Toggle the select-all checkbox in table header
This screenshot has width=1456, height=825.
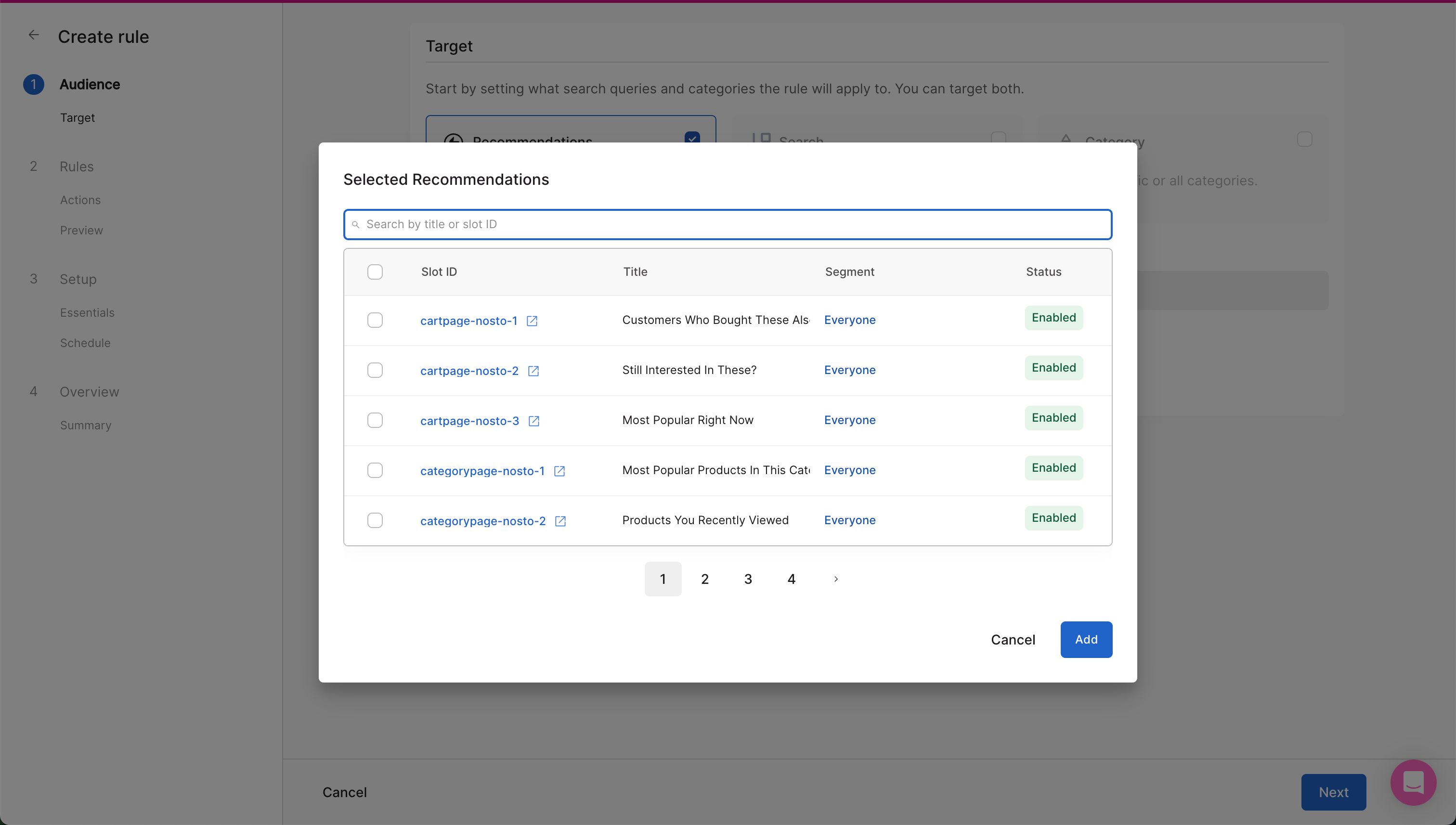click(375, 272)
